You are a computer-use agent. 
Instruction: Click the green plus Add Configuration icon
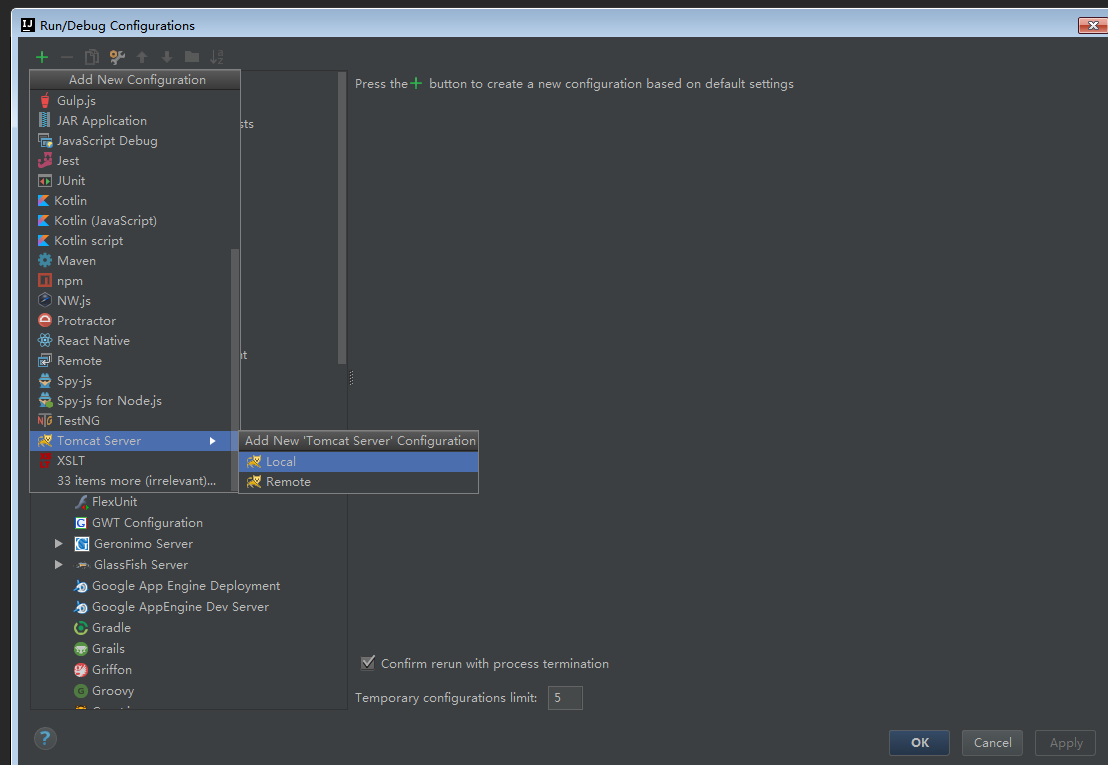(x=42, y=57)
